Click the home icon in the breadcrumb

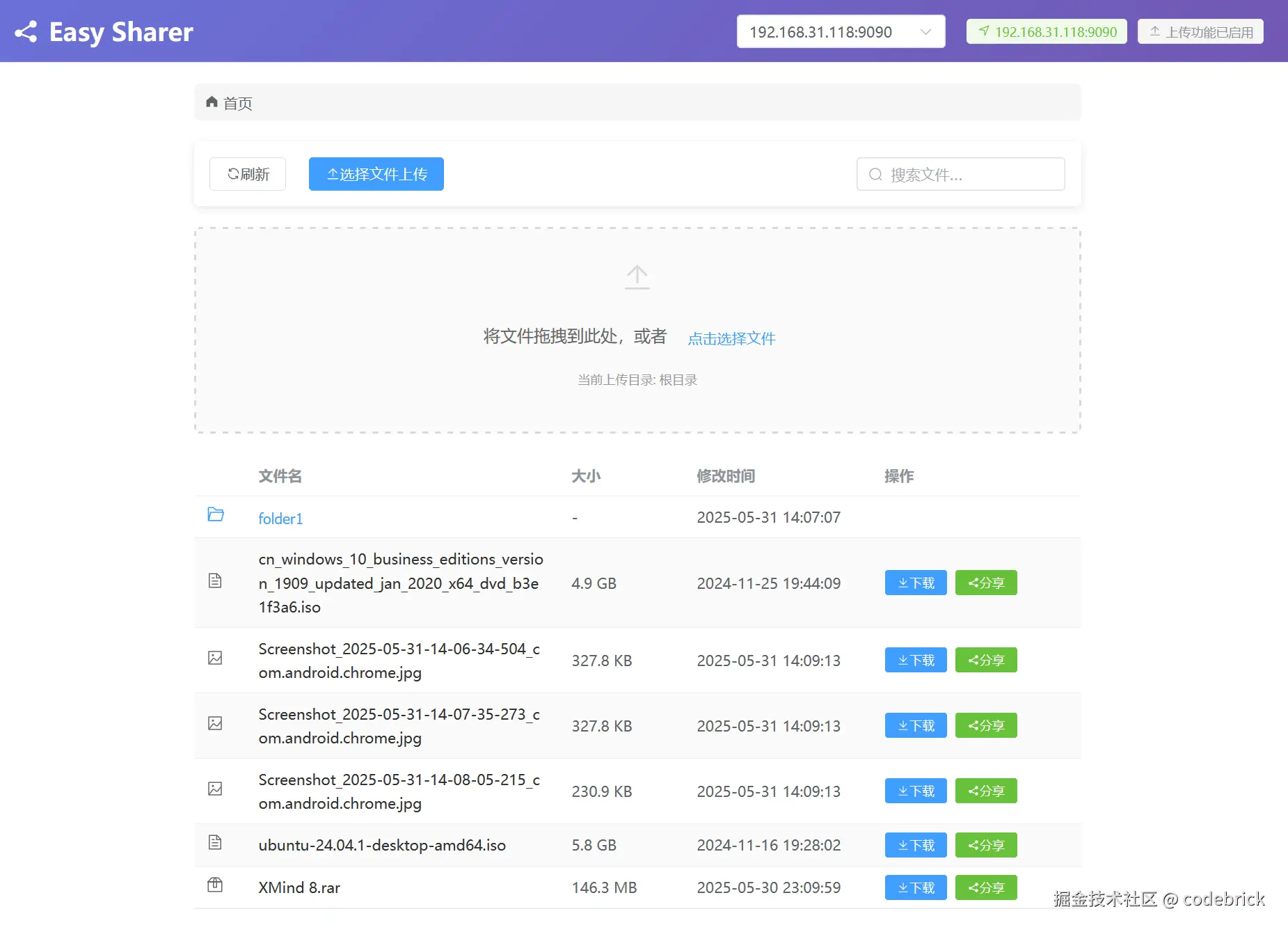click(212, 102)
